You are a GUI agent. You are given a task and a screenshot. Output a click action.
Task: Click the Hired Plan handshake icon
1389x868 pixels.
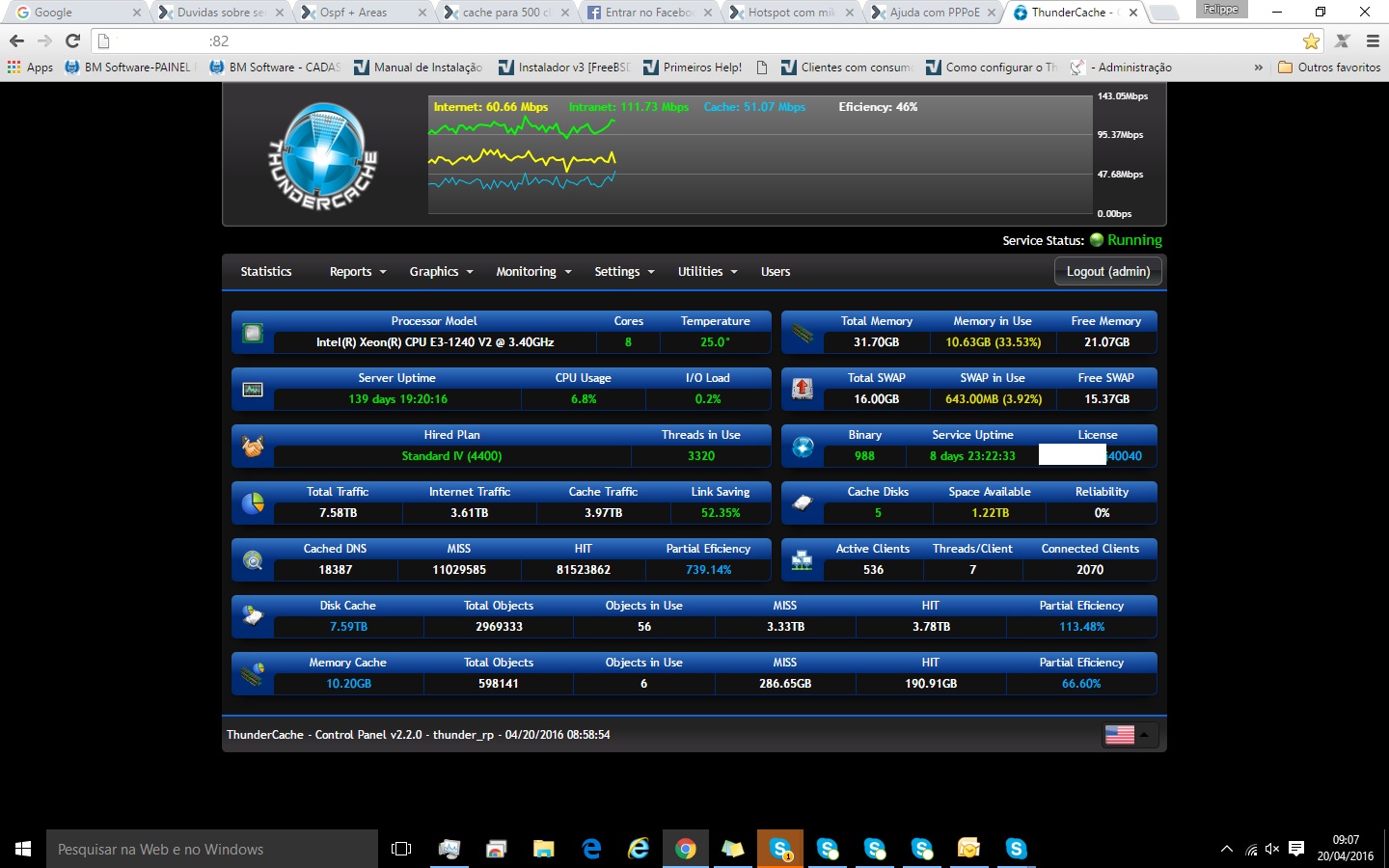(x=253, y=447)
